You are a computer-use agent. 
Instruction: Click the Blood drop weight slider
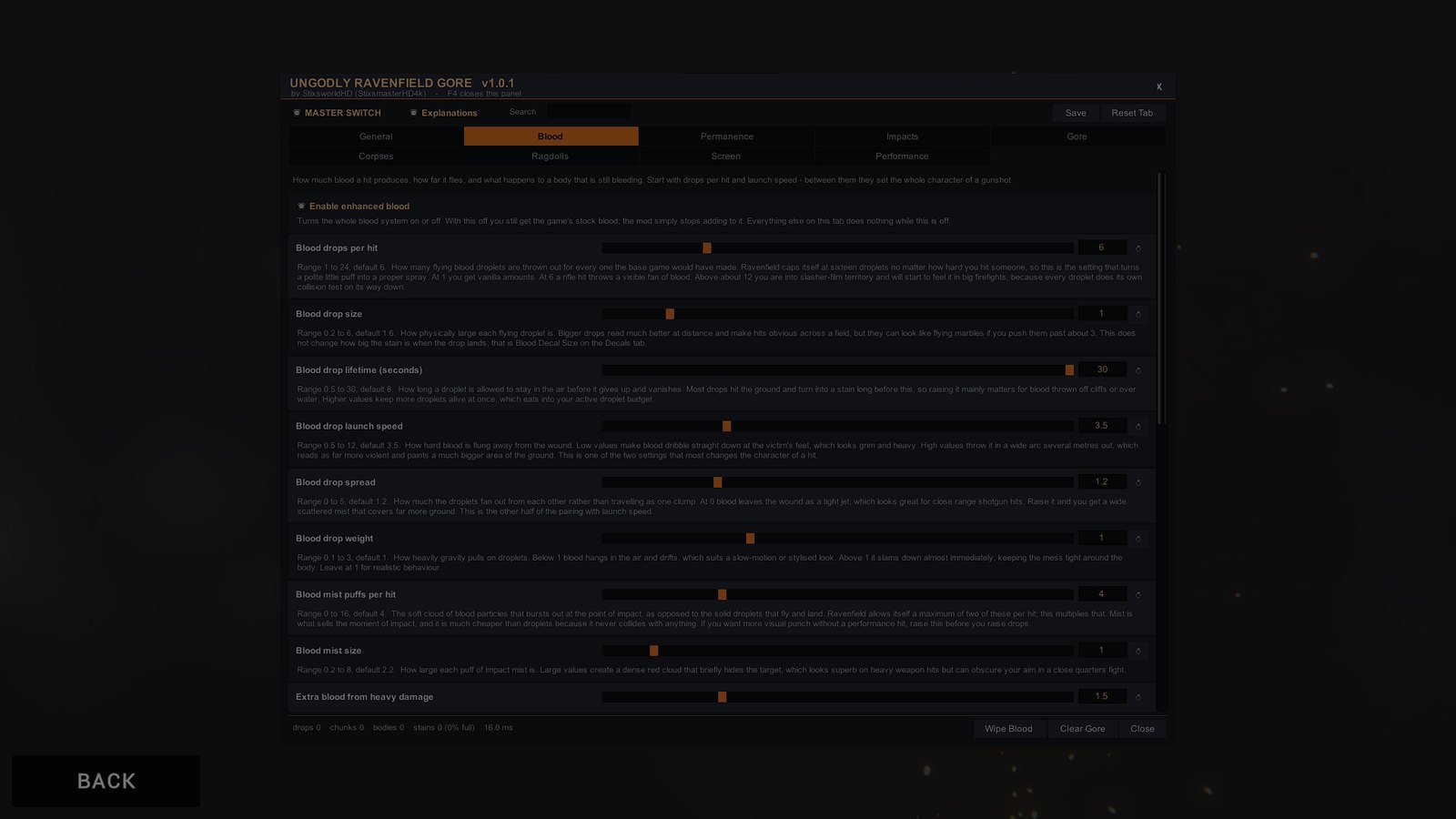[837, 539]
